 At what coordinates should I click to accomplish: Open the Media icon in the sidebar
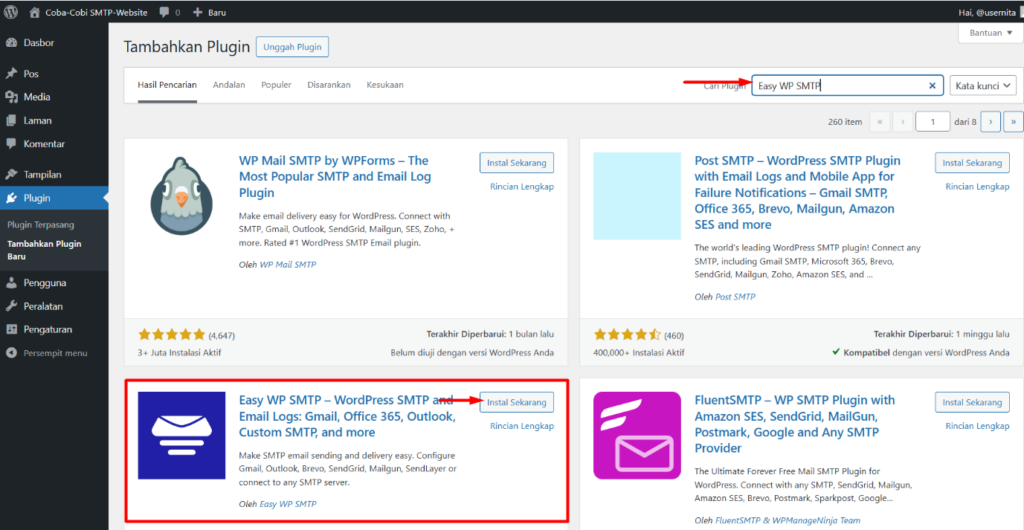[11, 97]
